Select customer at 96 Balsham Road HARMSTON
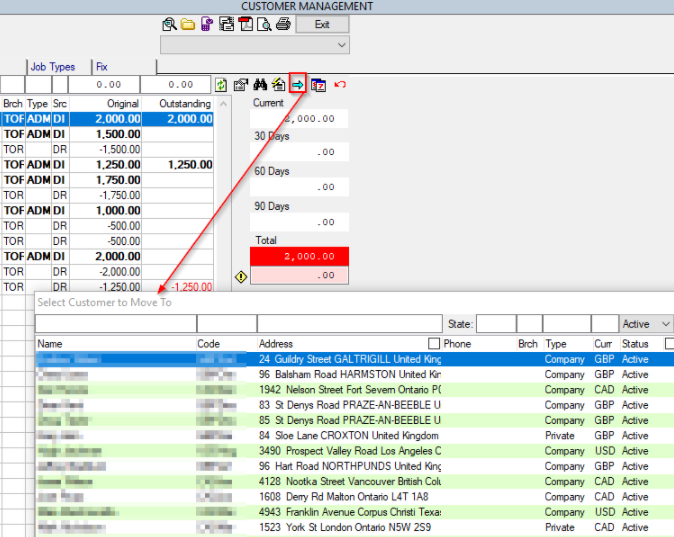Viewport: 674px width, 537px height. (355, 374)
